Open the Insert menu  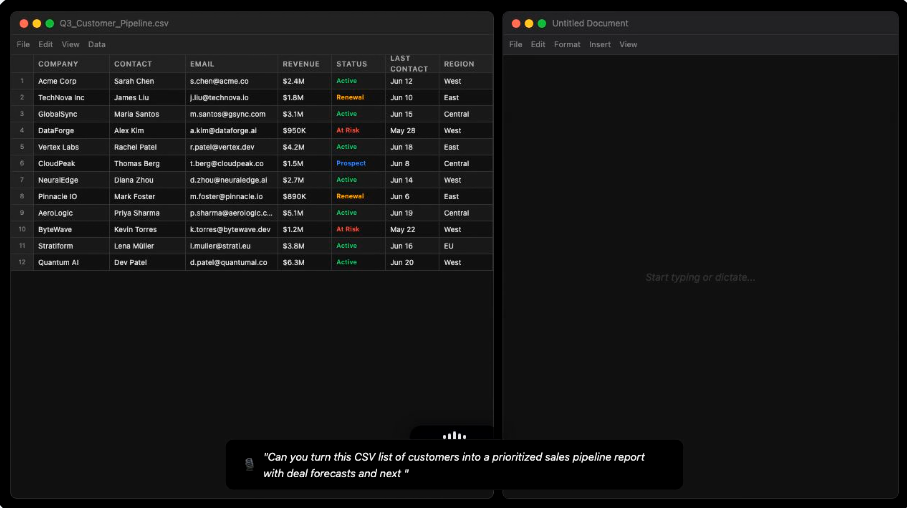[x=600, y=44]
